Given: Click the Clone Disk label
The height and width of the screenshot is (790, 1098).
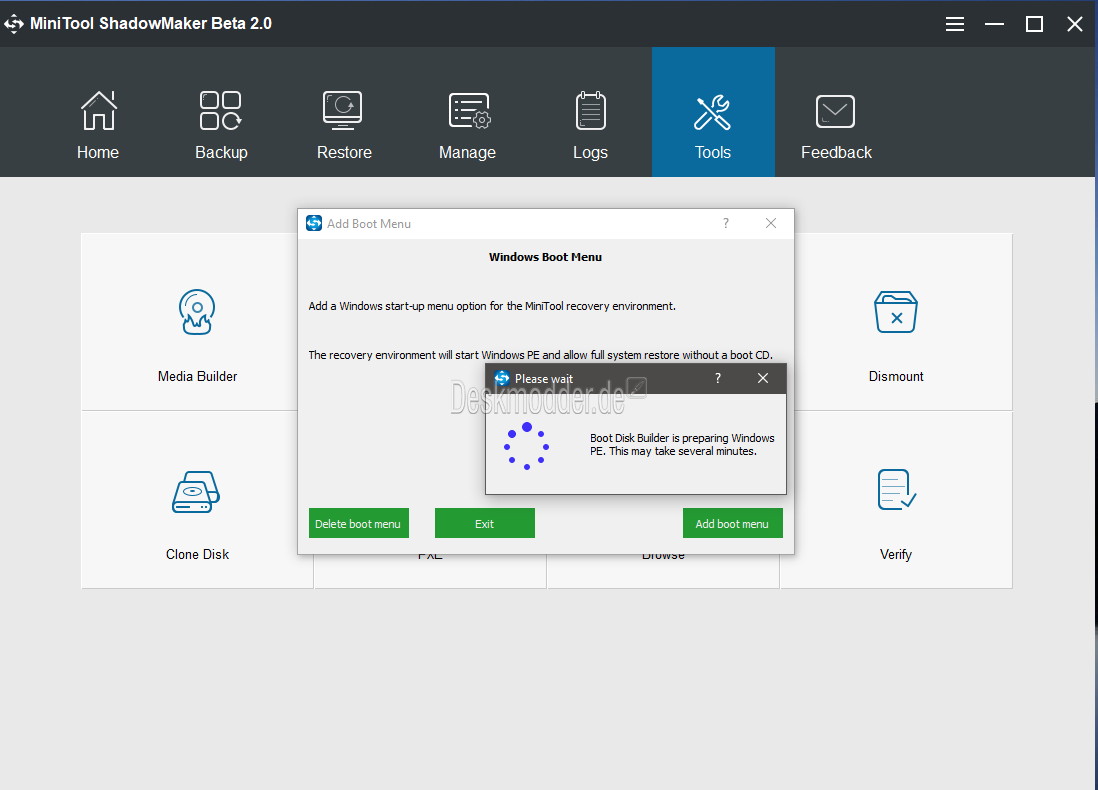Looking at the screenshot, I should tap(197, 554).
